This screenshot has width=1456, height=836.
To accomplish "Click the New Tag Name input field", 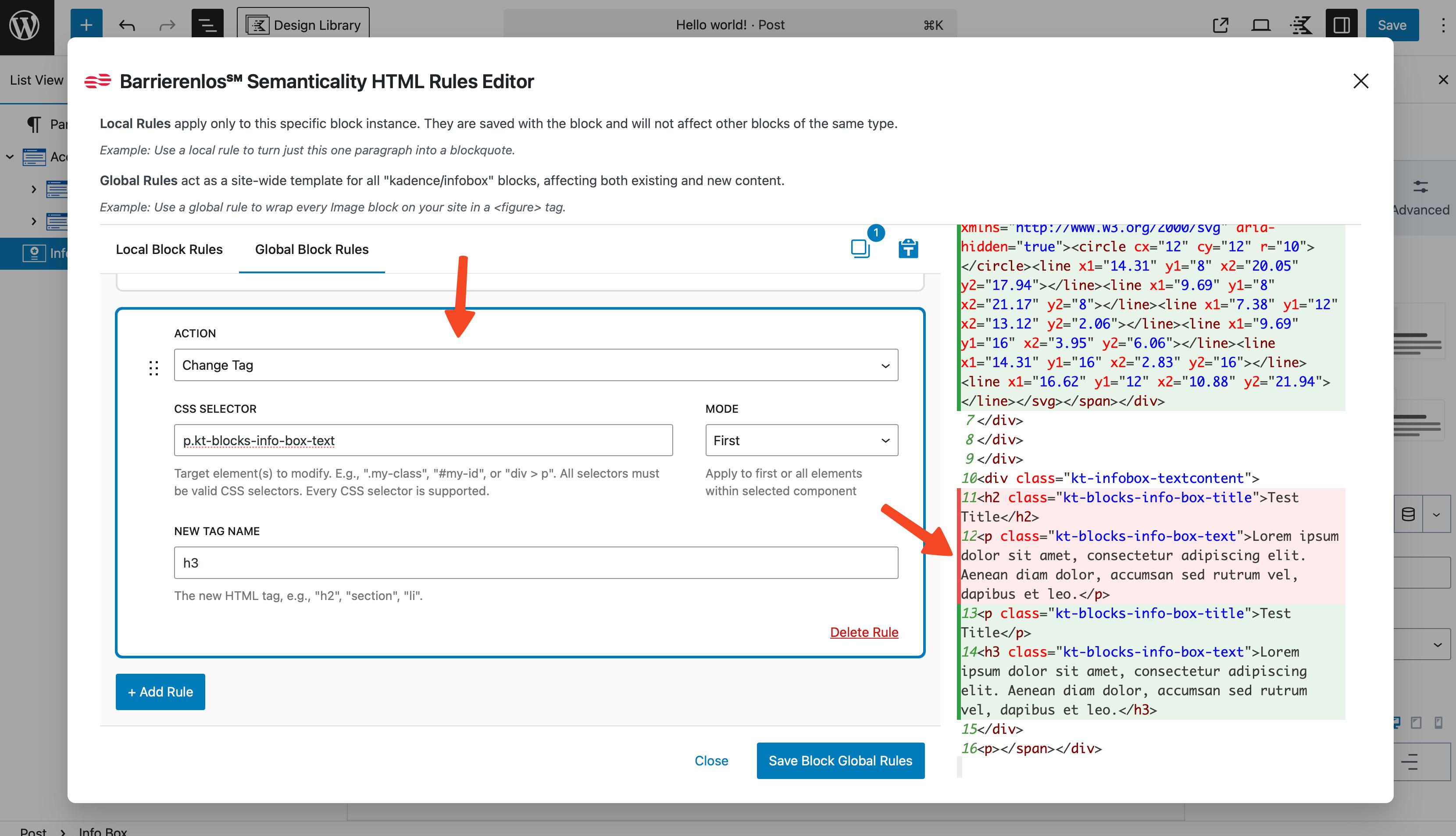I will (535, 563).
